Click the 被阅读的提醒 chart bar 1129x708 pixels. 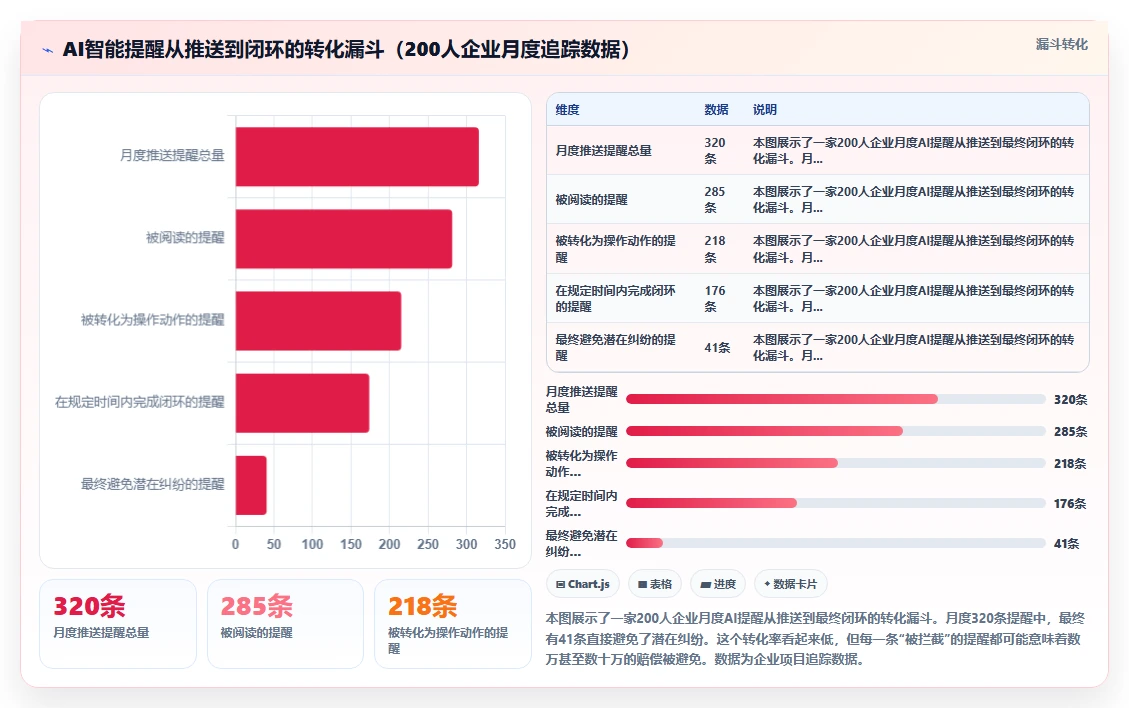[344, 238]
